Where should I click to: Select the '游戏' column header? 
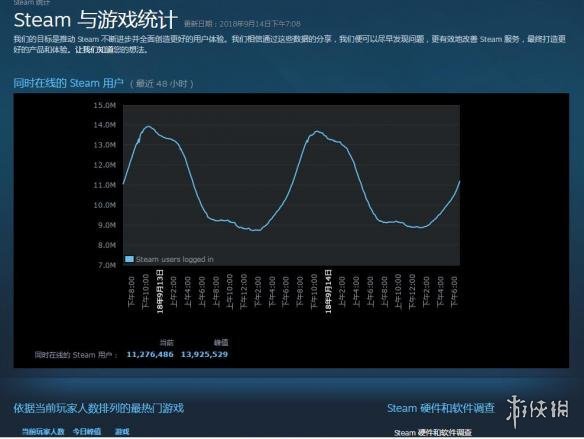(x=122, y=432)
